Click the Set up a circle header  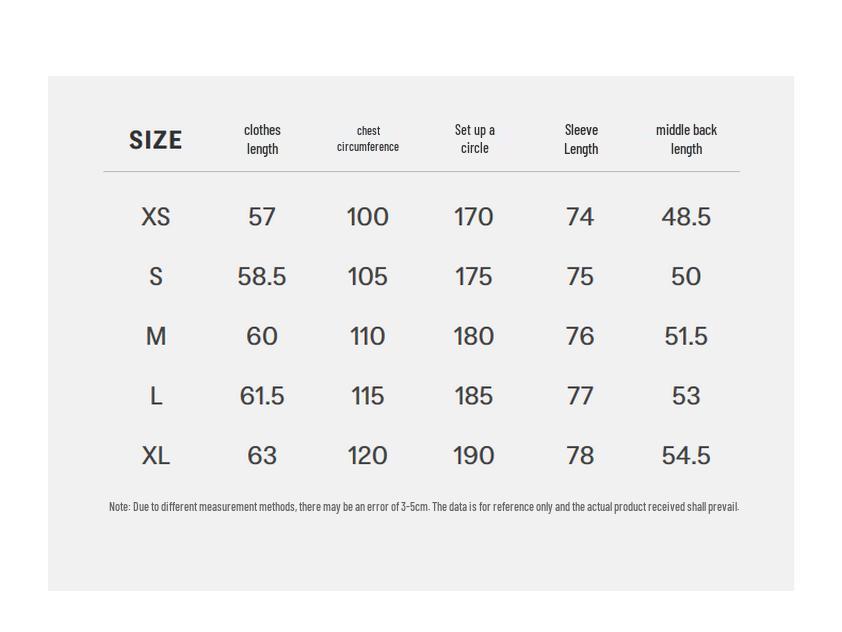coord(474,139)
